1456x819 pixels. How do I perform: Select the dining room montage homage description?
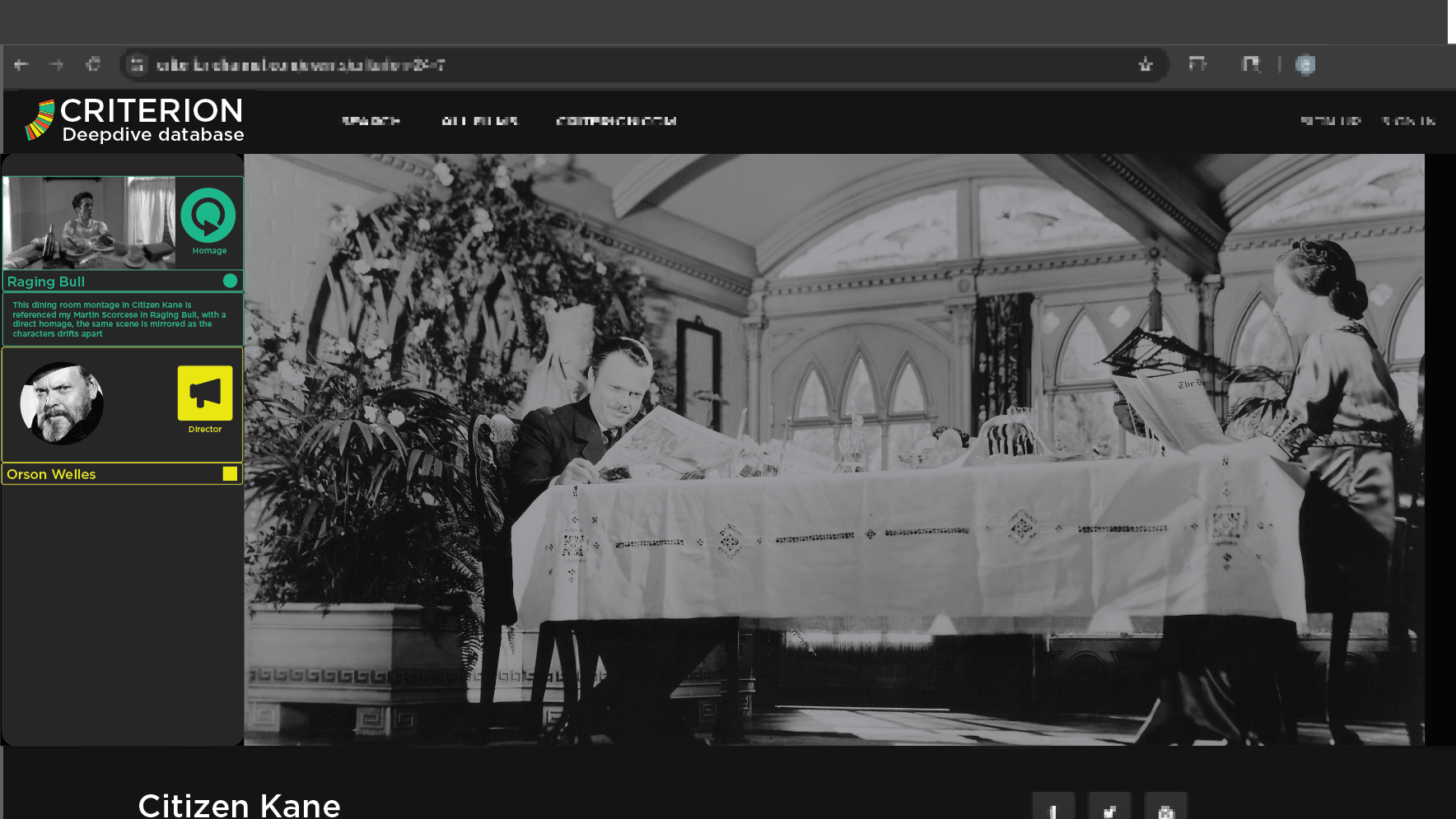click(x=119, y=319)
